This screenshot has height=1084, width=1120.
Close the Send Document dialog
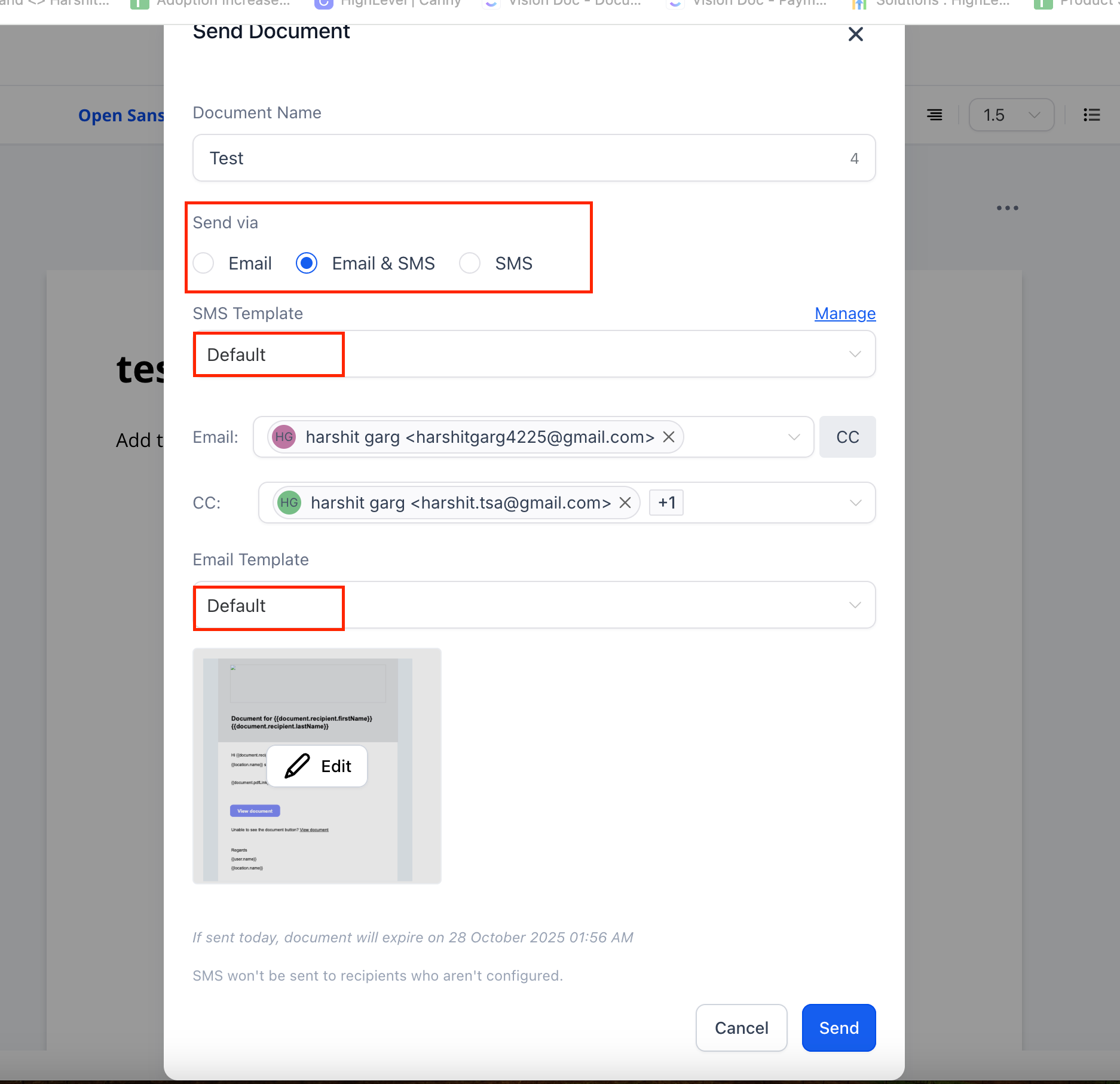[855, 35]
